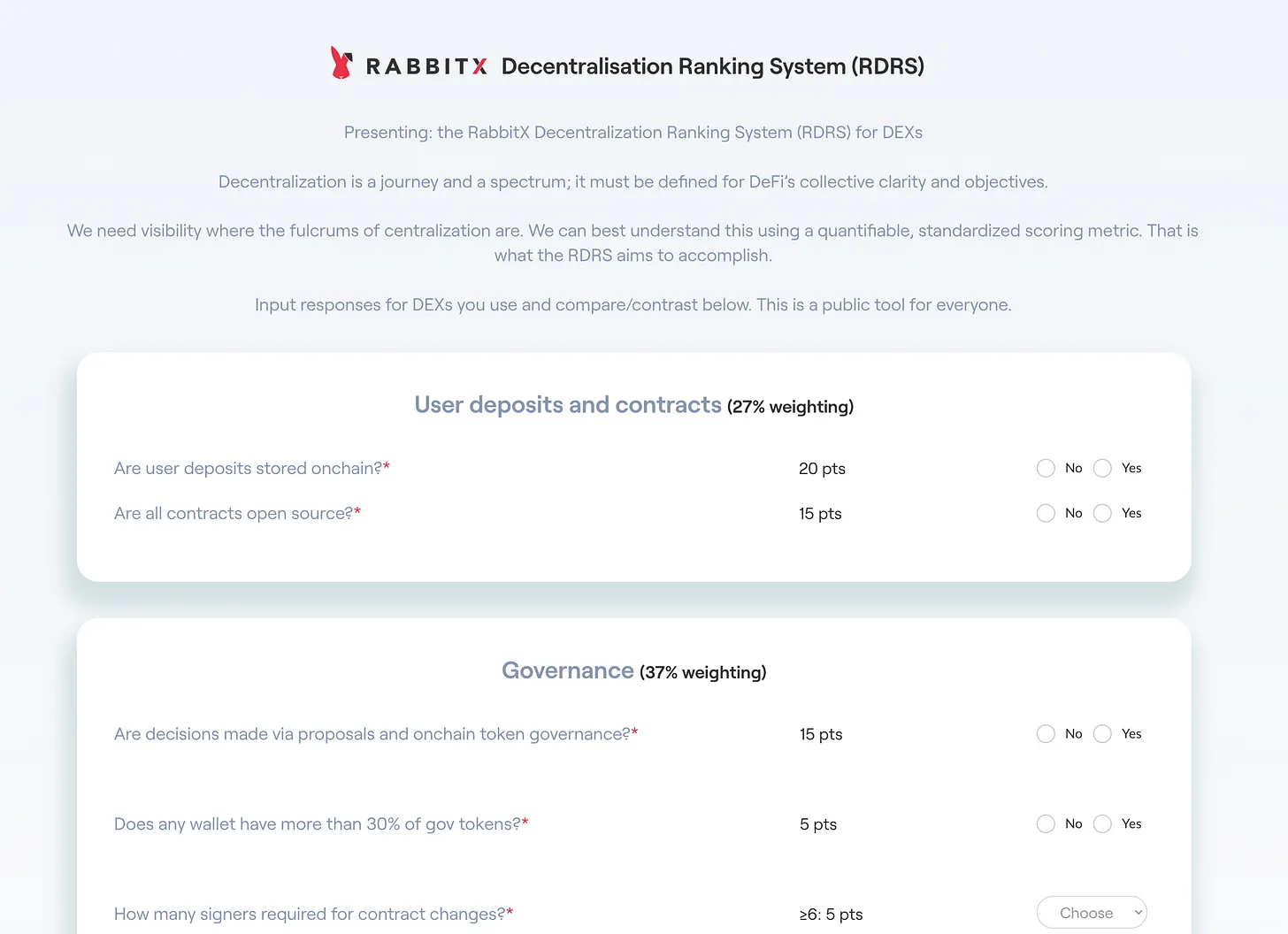Mark Yes for wallet holding over 30% tokens

pyautogui.click(x=1102, y=824)
